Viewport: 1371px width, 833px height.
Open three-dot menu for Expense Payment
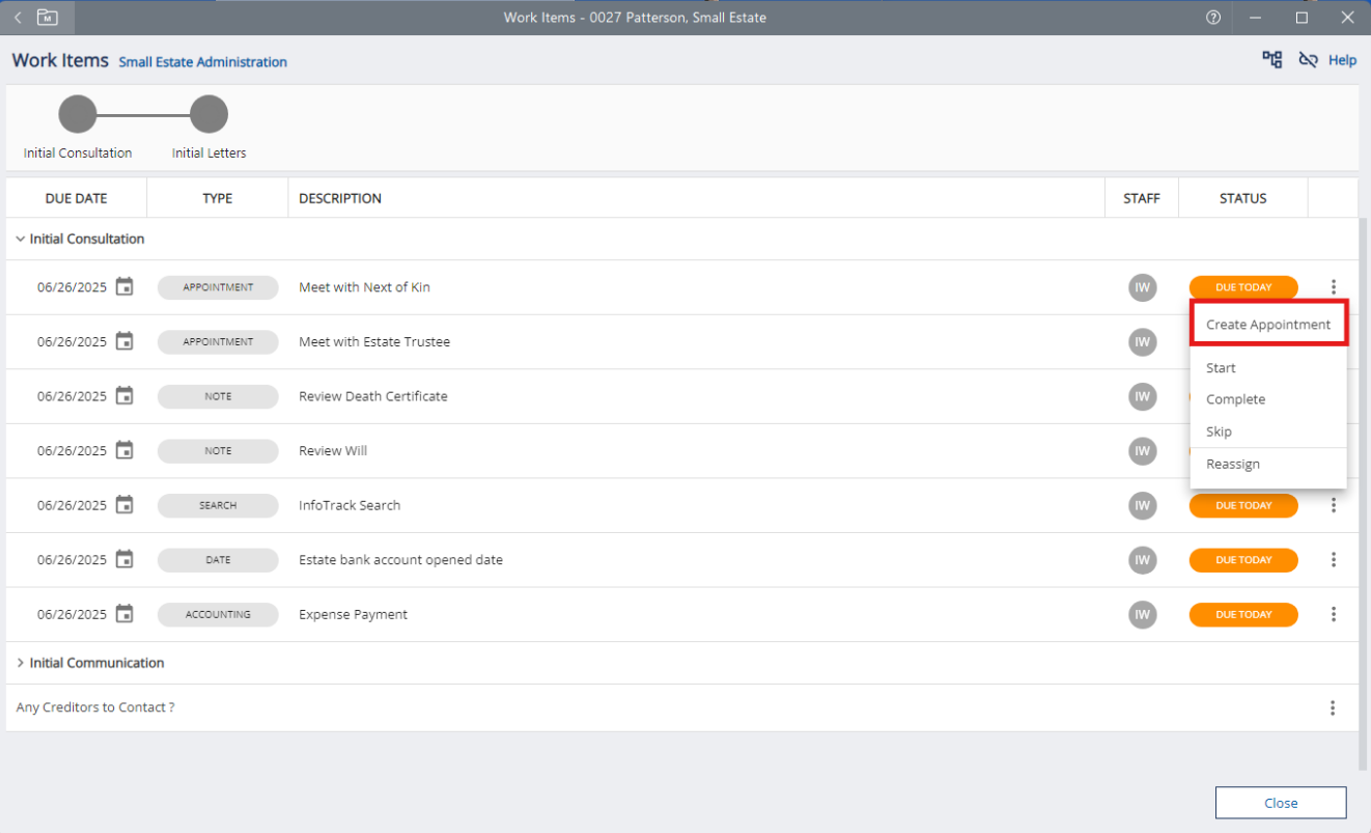click(1333, 614)
